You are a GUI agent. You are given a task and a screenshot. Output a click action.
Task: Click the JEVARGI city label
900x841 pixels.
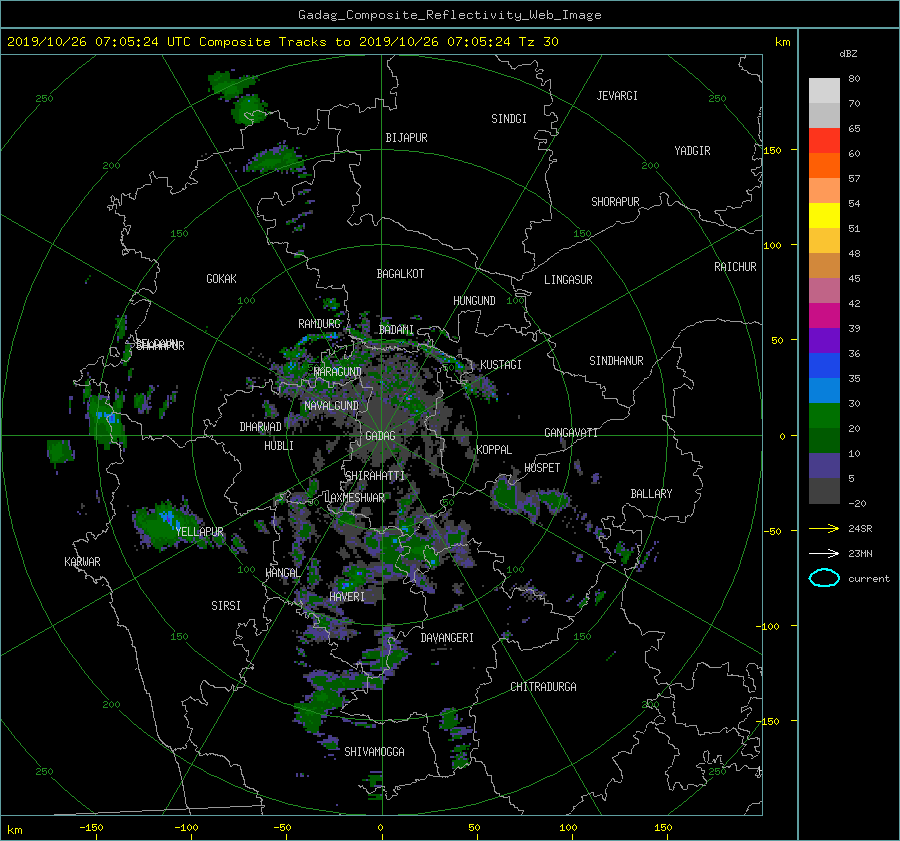(617, 96)
